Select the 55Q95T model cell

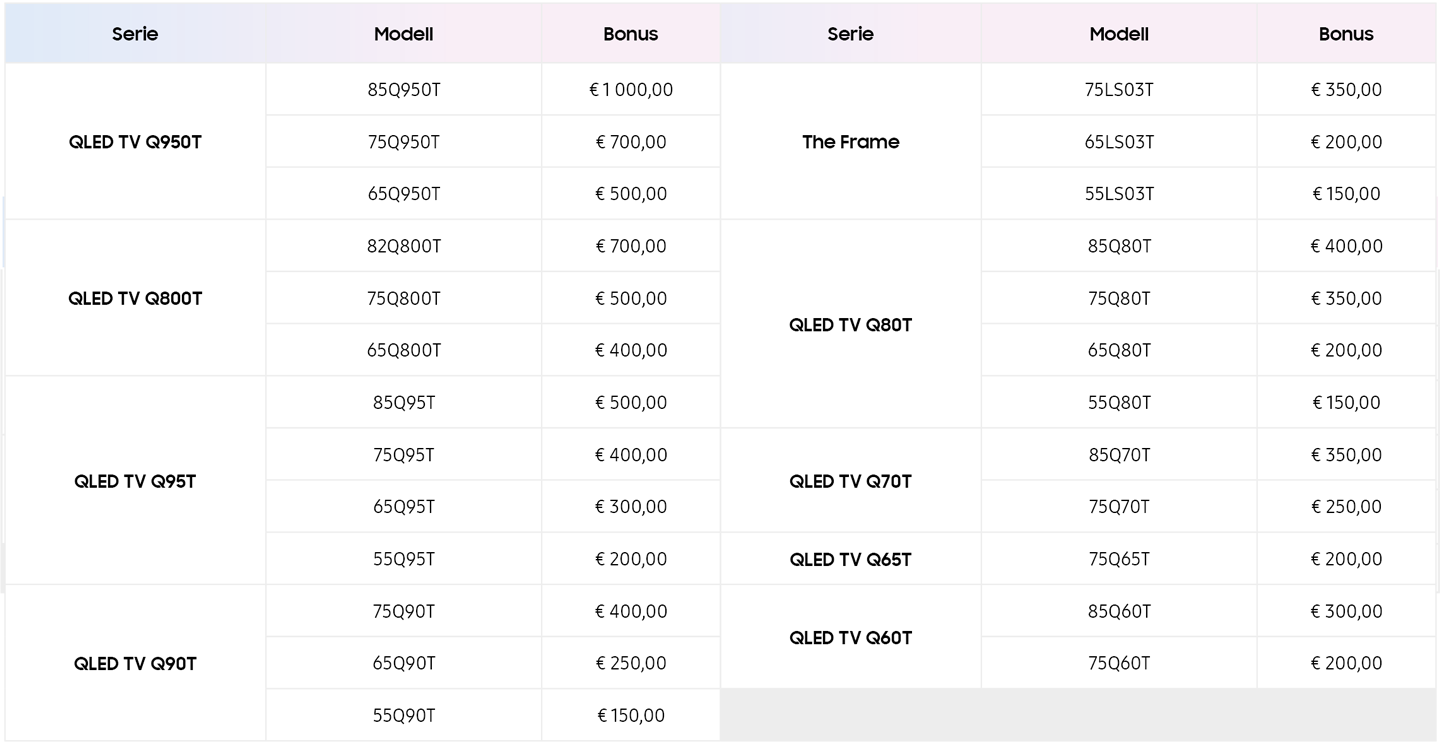(404, 559)
